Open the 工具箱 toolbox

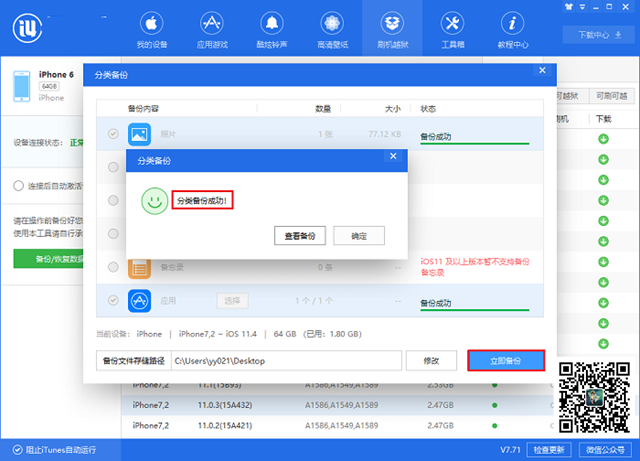pos(453,30)
